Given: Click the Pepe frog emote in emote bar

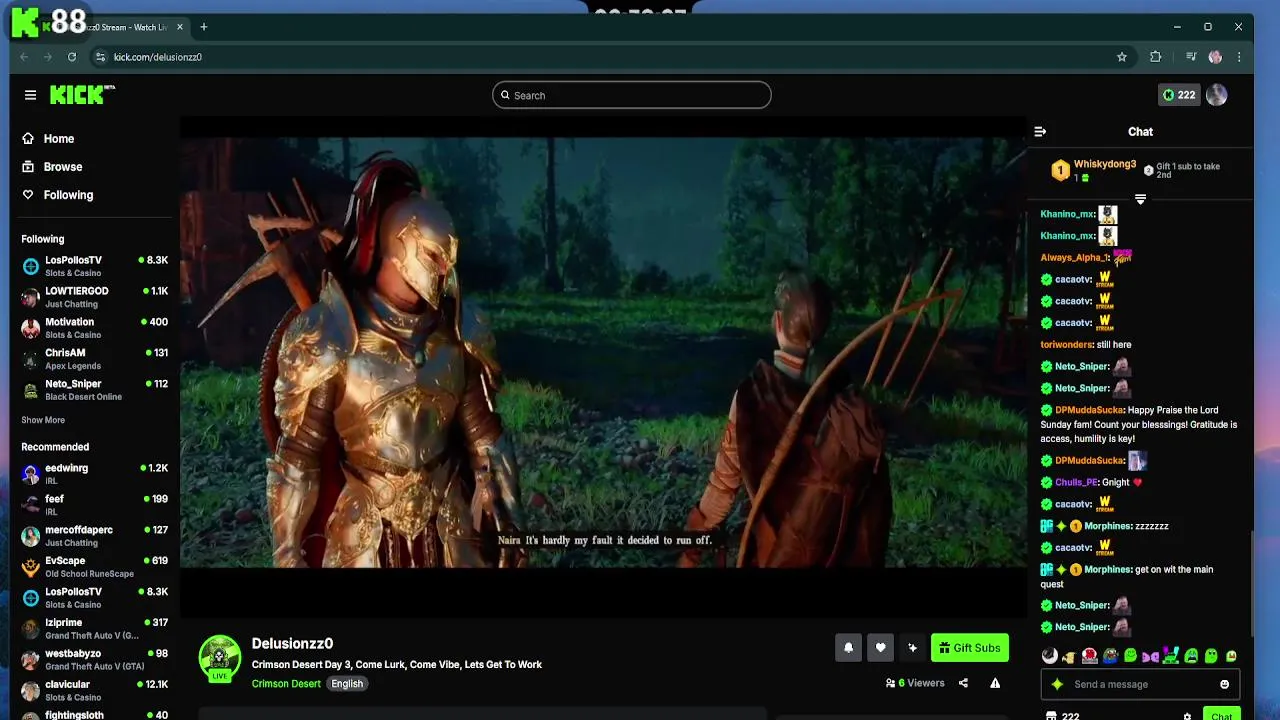Looking at the screenshot, I should coord(1110,656).
